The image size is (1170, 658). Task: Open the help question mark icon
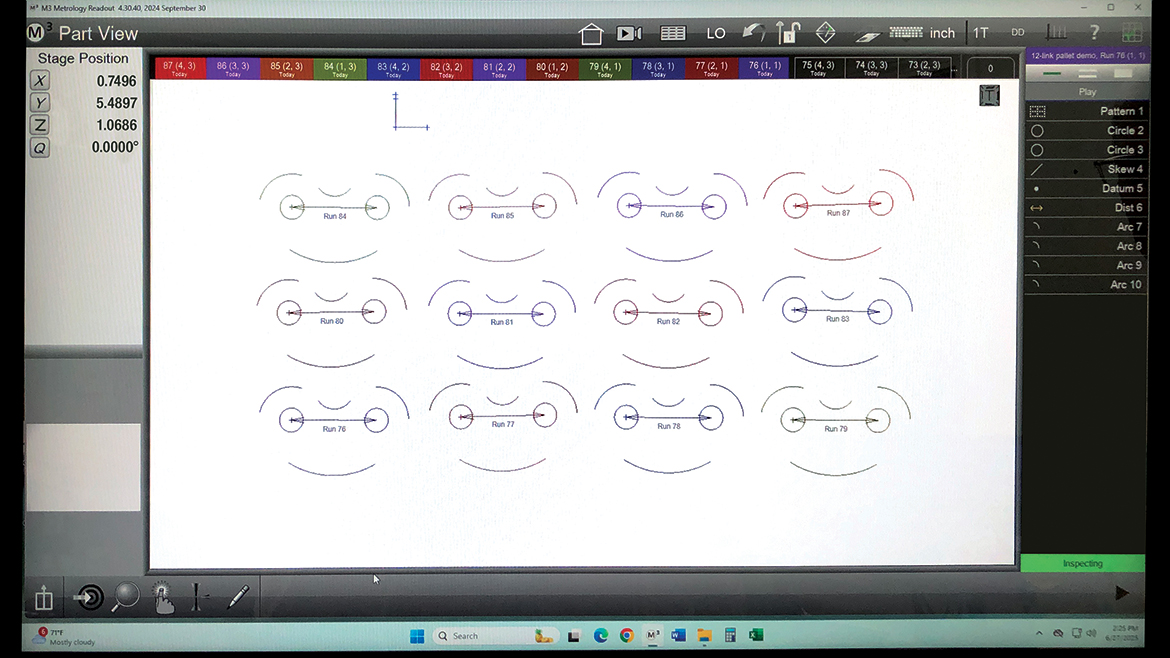[x=1094, y=33]
